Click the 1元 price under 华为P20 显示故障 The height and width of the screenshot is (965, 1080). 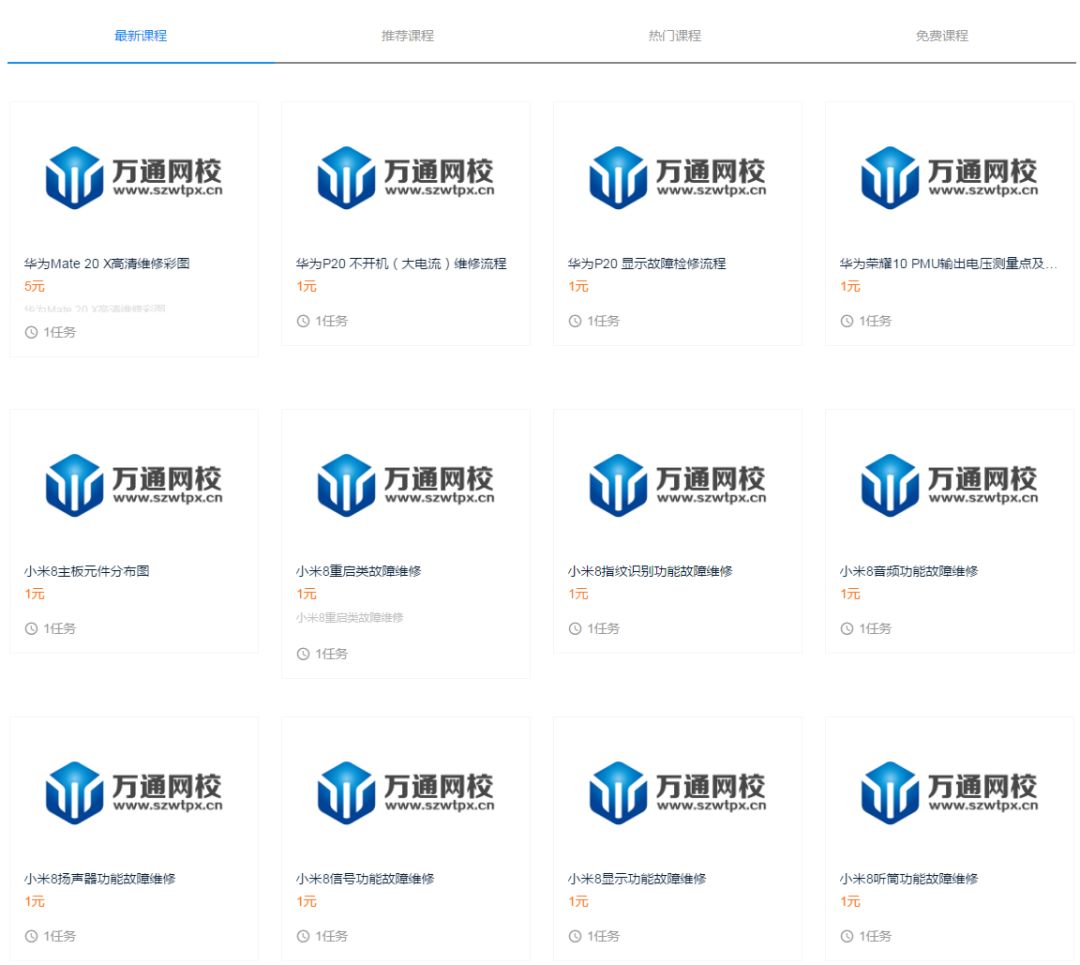(578, 286)
